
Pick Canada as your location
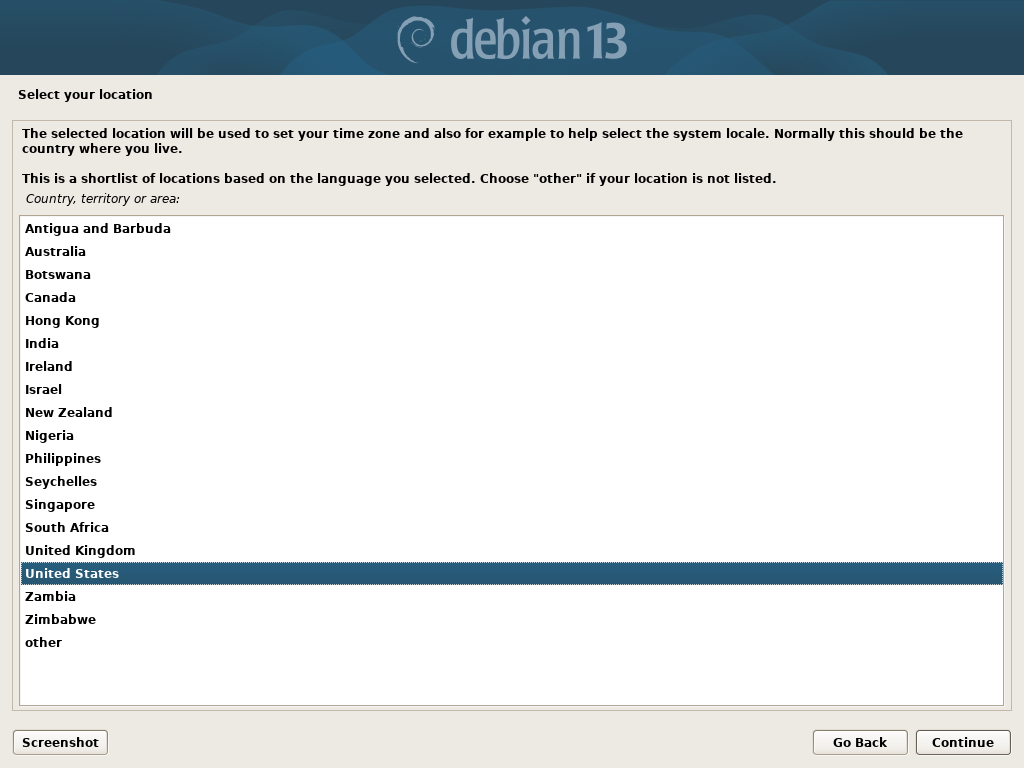click(x=511, y=297)
